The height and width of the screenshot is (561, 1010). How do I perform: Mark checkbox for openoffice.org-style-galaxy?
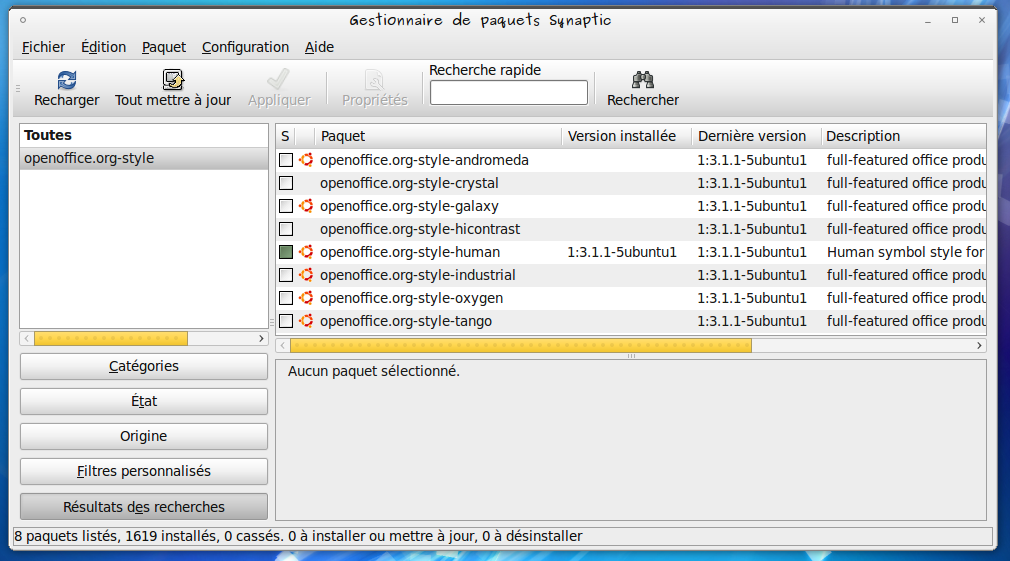286,206
